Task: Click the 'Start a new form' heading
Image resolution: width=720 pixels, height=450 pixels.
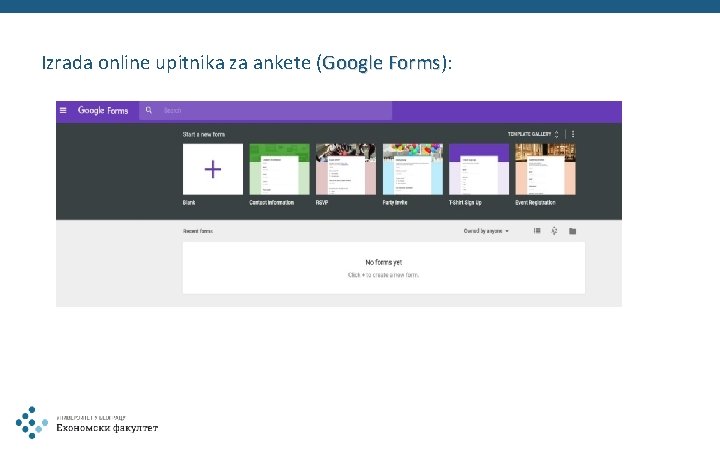Action: [204, 135]
